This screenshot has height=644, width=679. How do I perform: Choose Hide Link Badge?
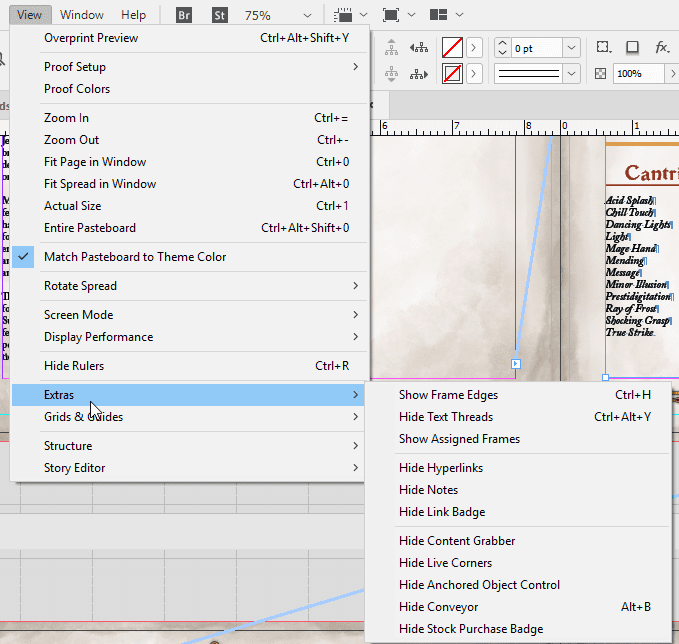(x=518, y=512)
